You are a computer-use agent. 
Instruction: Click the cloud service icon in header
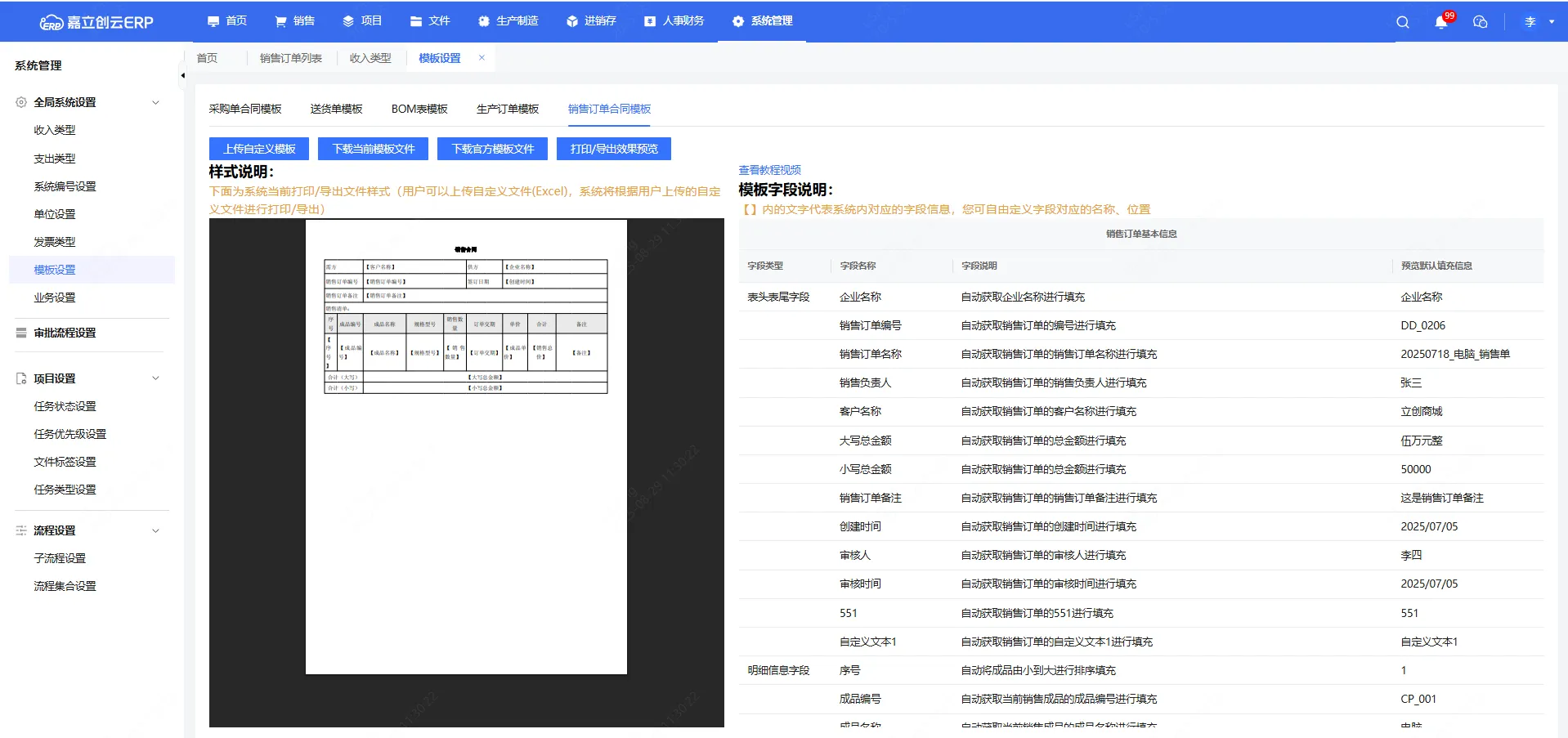coord(1480,22)
